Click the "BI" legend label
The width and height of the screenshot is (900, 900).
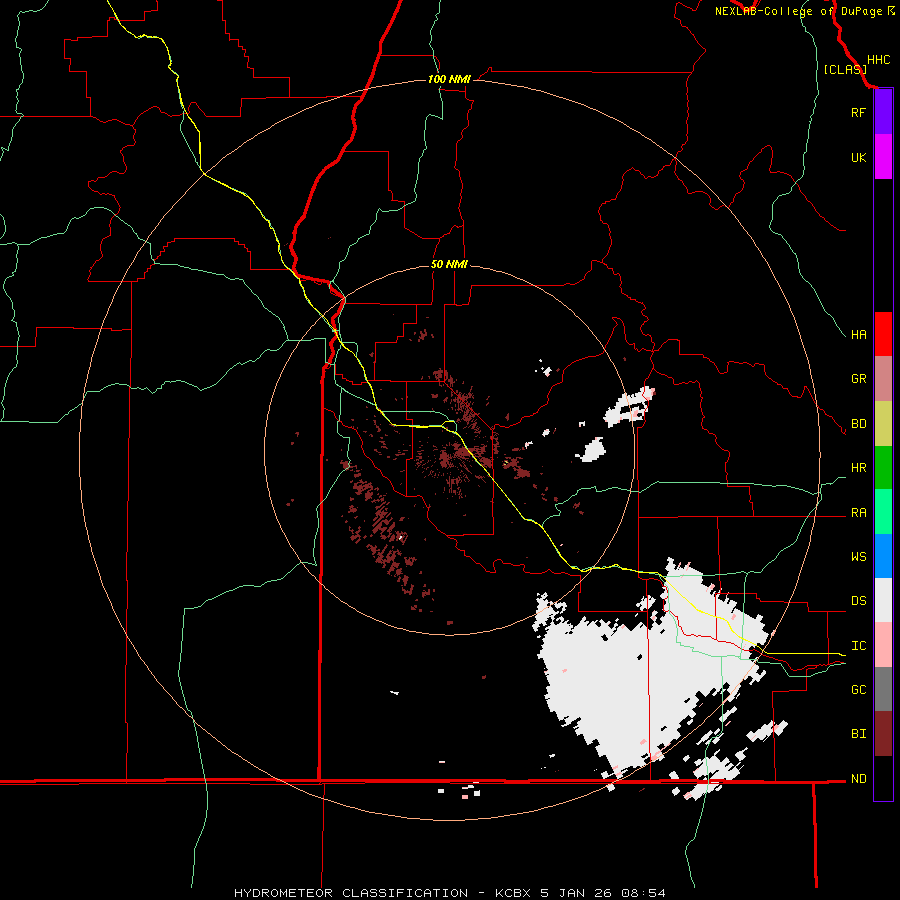tap(858, 734)
